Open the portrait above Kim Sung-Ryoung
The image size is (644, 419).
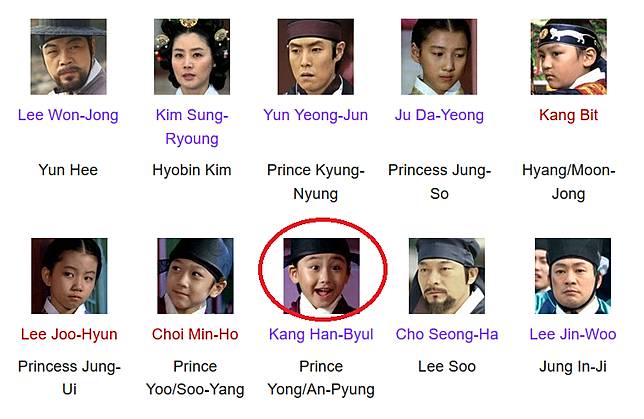[x=192, y=57]
